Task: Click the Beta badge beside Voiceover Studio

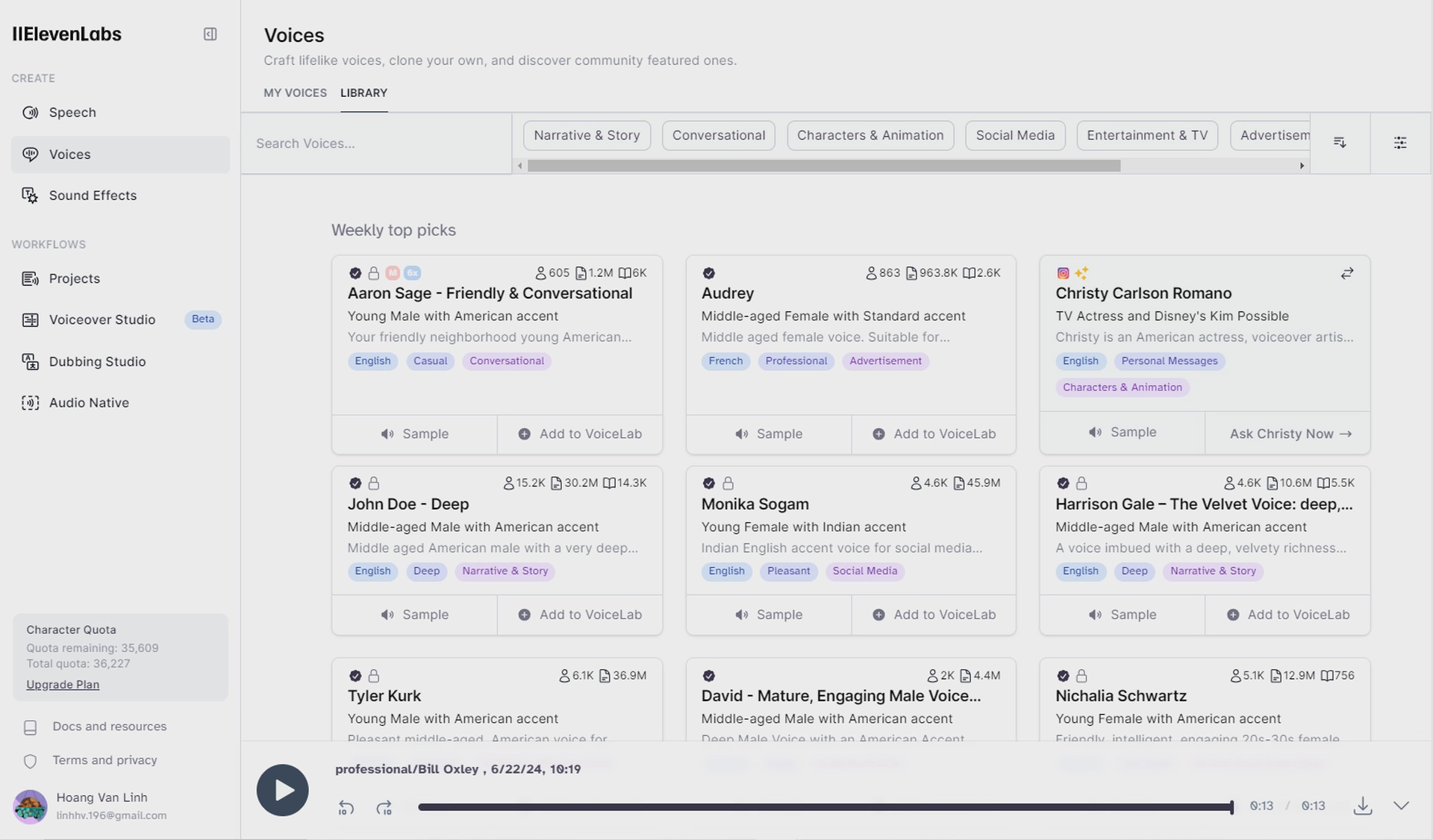Action: (x=203, y=319)
